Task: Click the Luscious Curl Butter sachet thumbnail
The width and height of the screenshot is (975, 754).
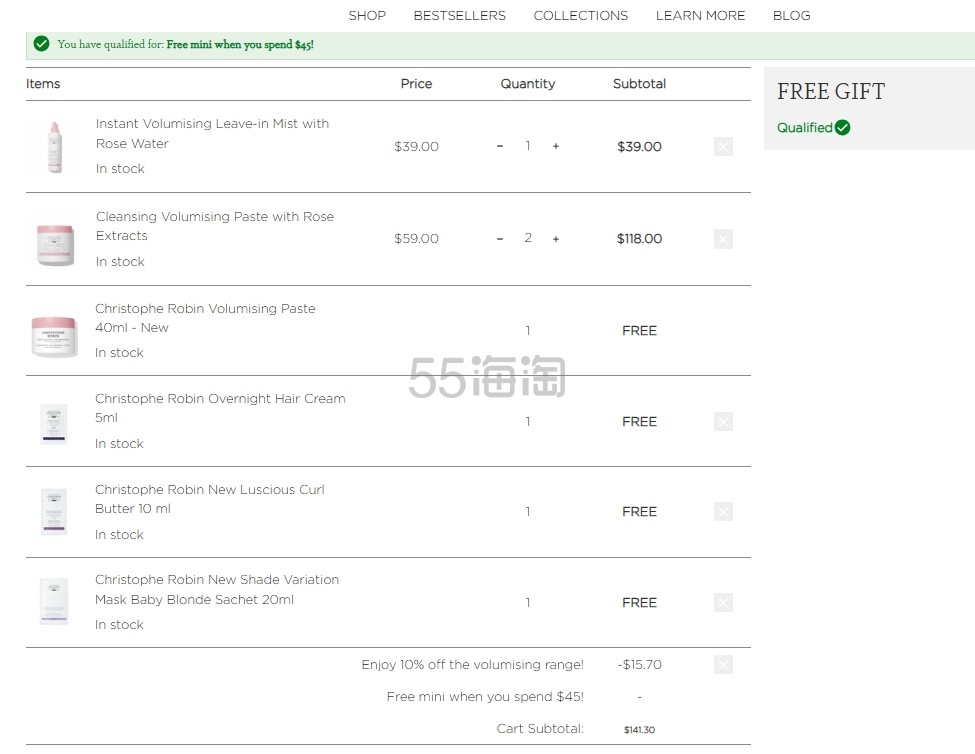Action: 53,512
